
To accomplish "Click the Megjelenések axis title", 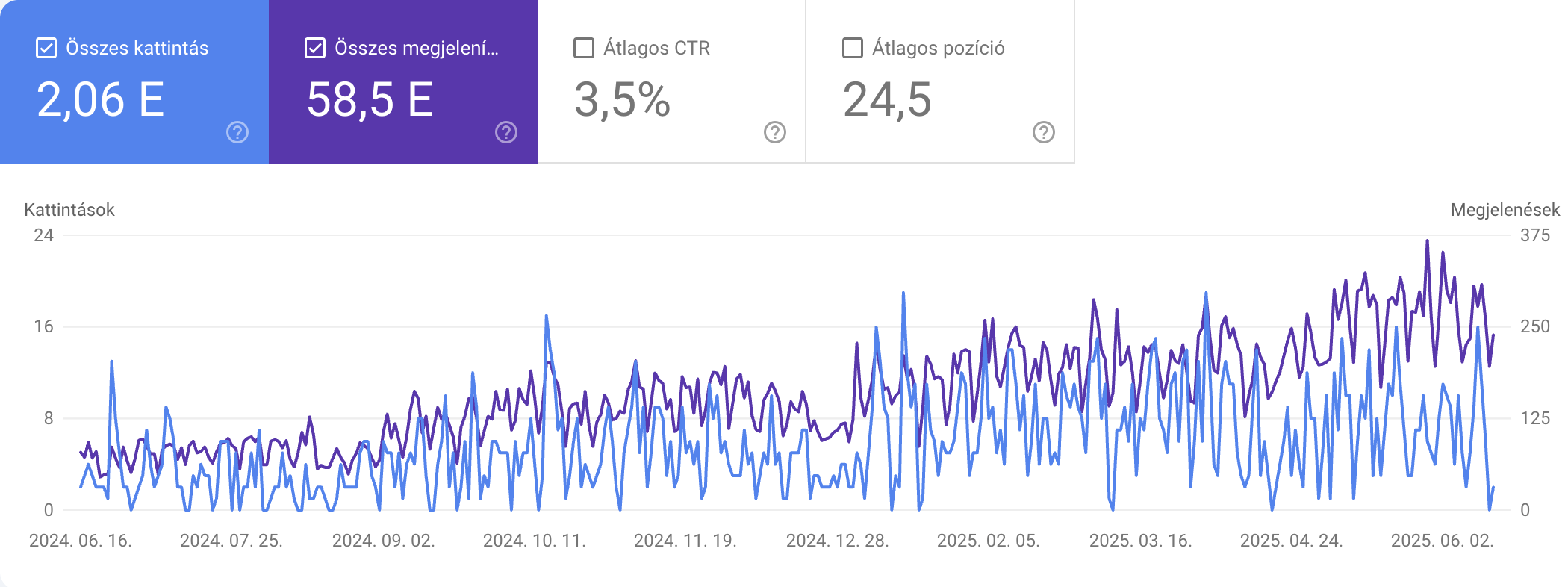I will point(1505,210).
